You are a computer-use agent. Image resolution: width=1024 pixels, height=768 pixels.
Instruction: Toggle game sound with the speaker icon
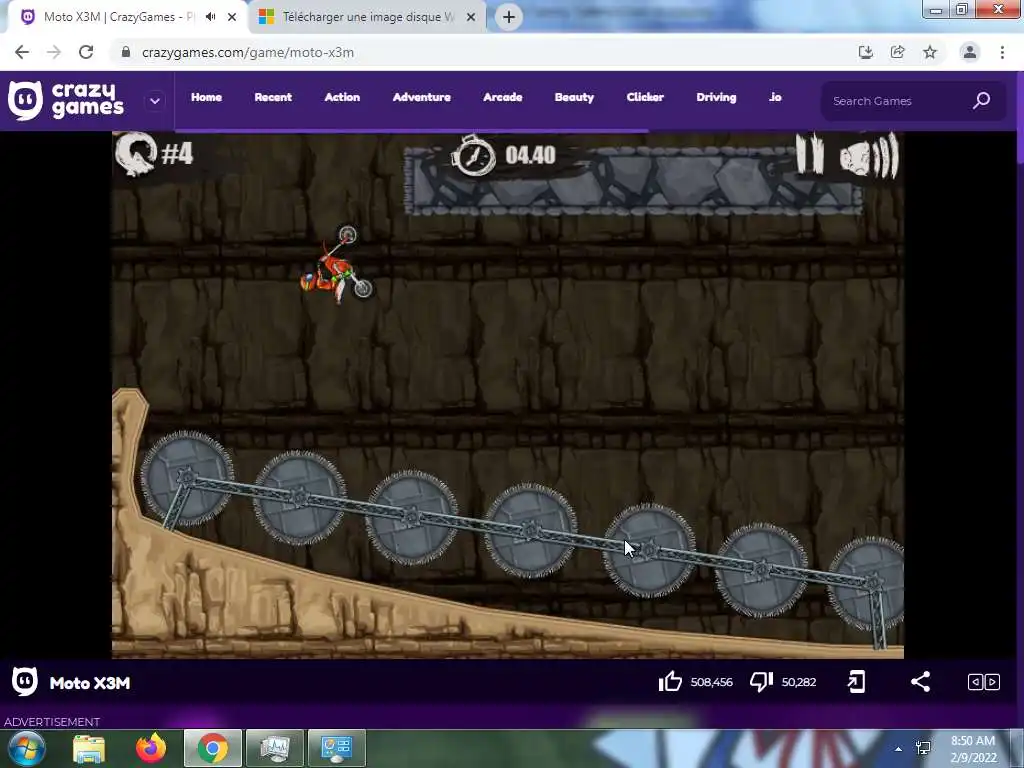(x=869, y=155)
